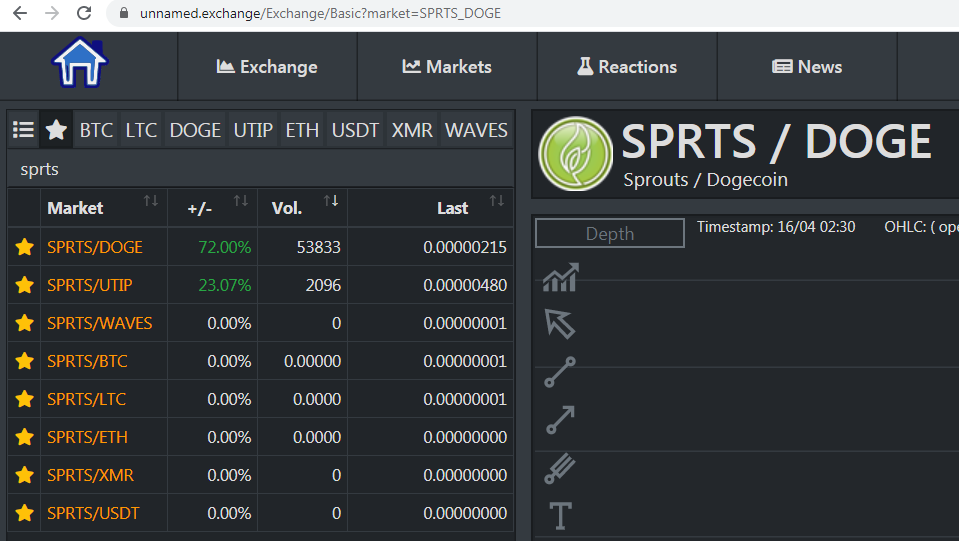Screen dimensions: 959x541
Task: Open the SPRTS/ETH market
Action: (87, 437)
